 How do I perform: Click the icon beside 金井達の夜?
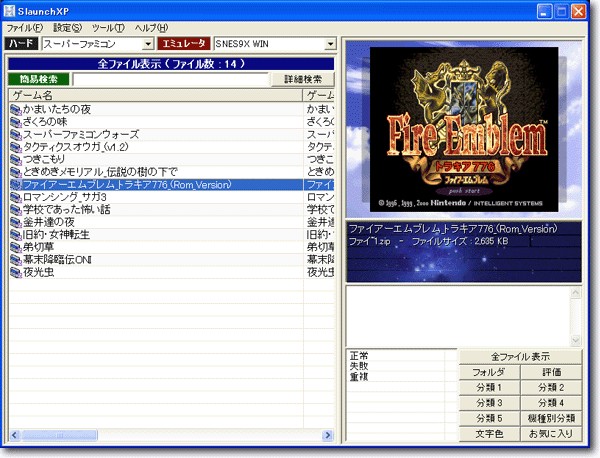click(16, 222)
